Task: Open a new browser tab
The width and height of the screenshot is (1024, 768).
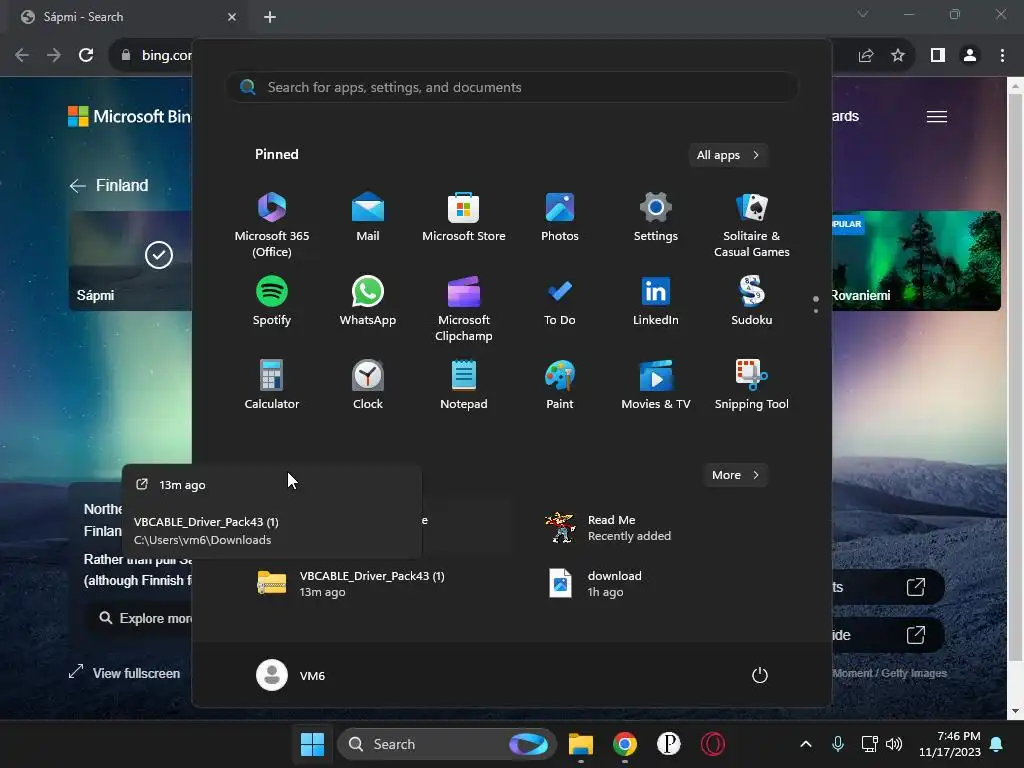Action: (x=270, y=17)
